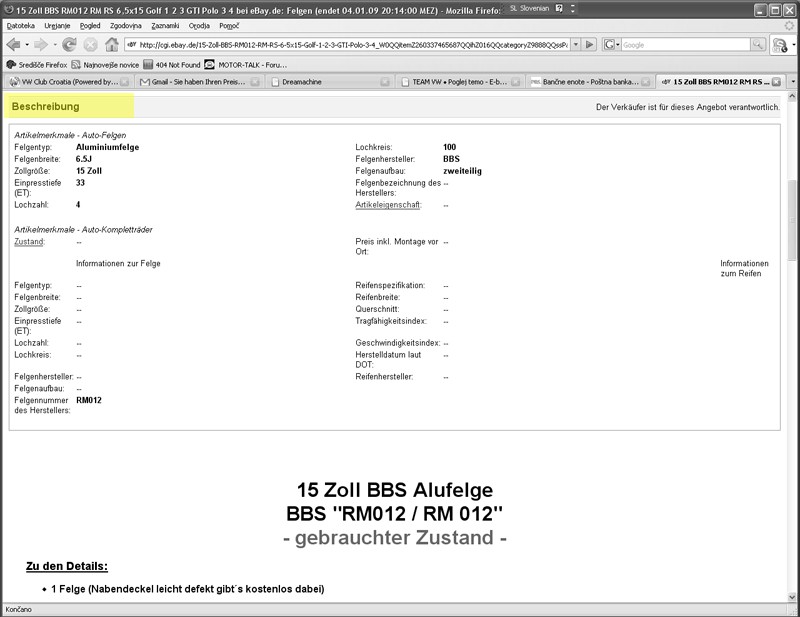Click the 'BBS' Felgenhersteller value
Screen dimensions: 800x617
coord(452,159)
